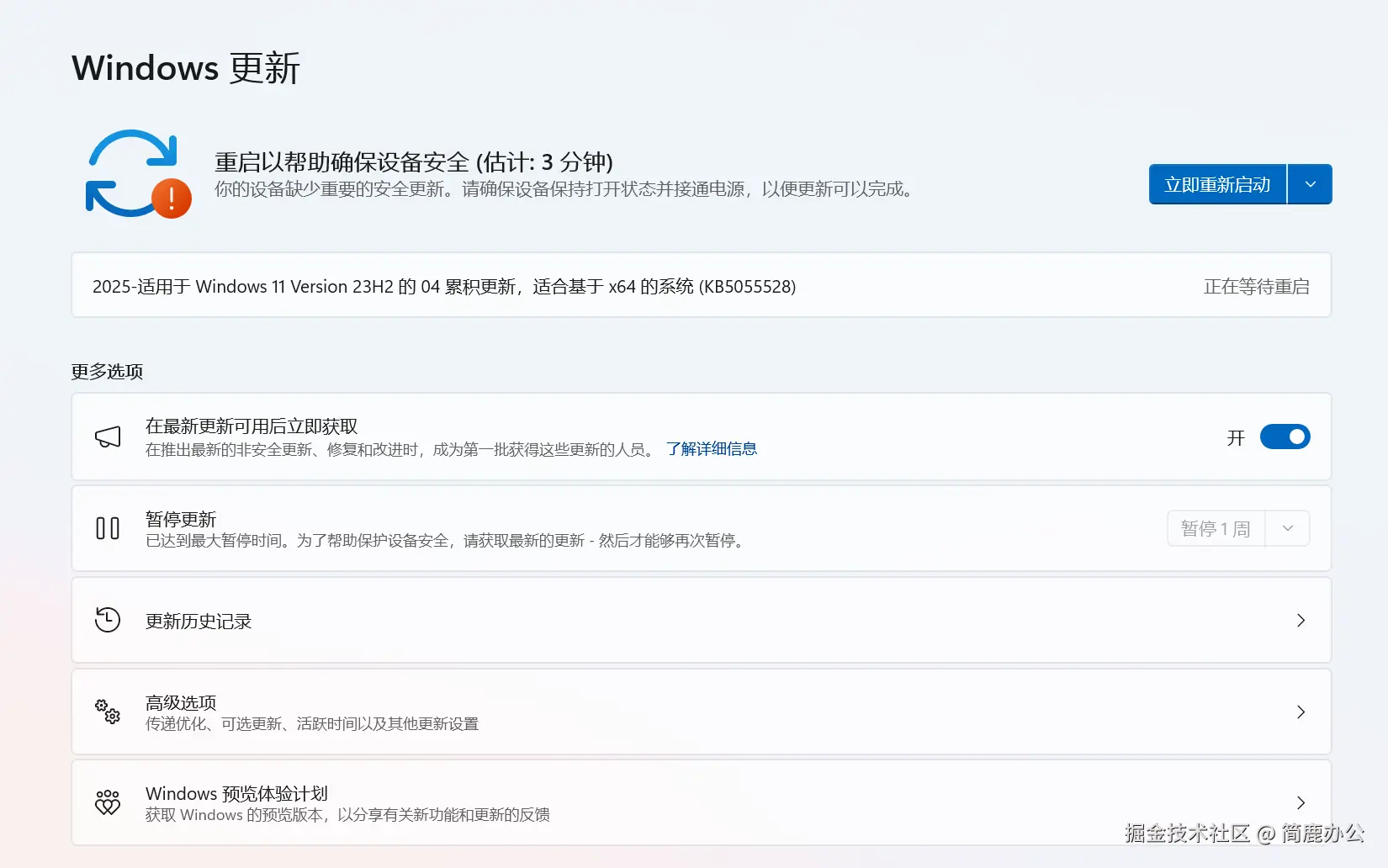Click the history clock icon

tap(108, 620)
